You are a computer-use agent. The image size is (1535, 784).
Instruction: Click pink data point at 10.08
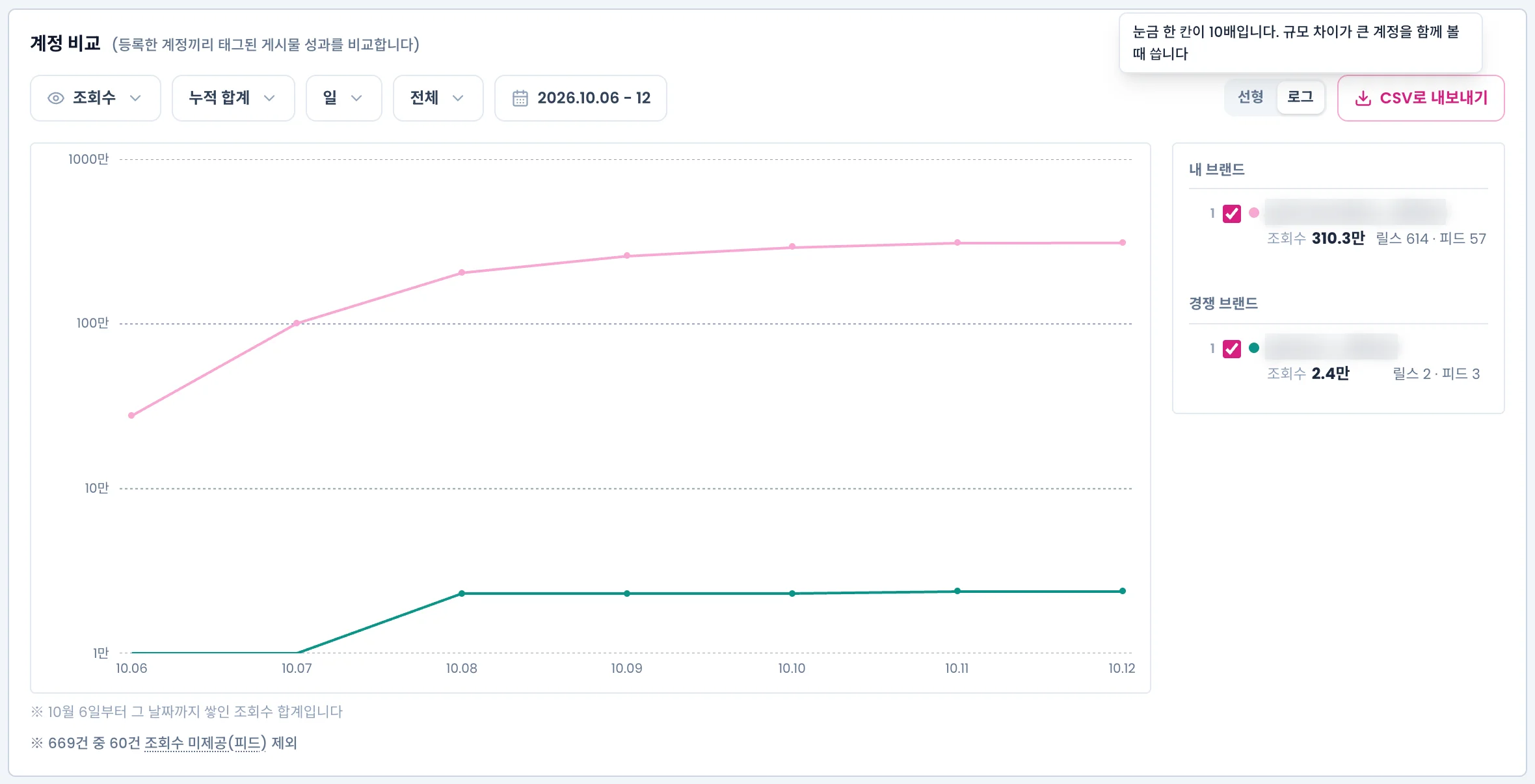(462, 272)
